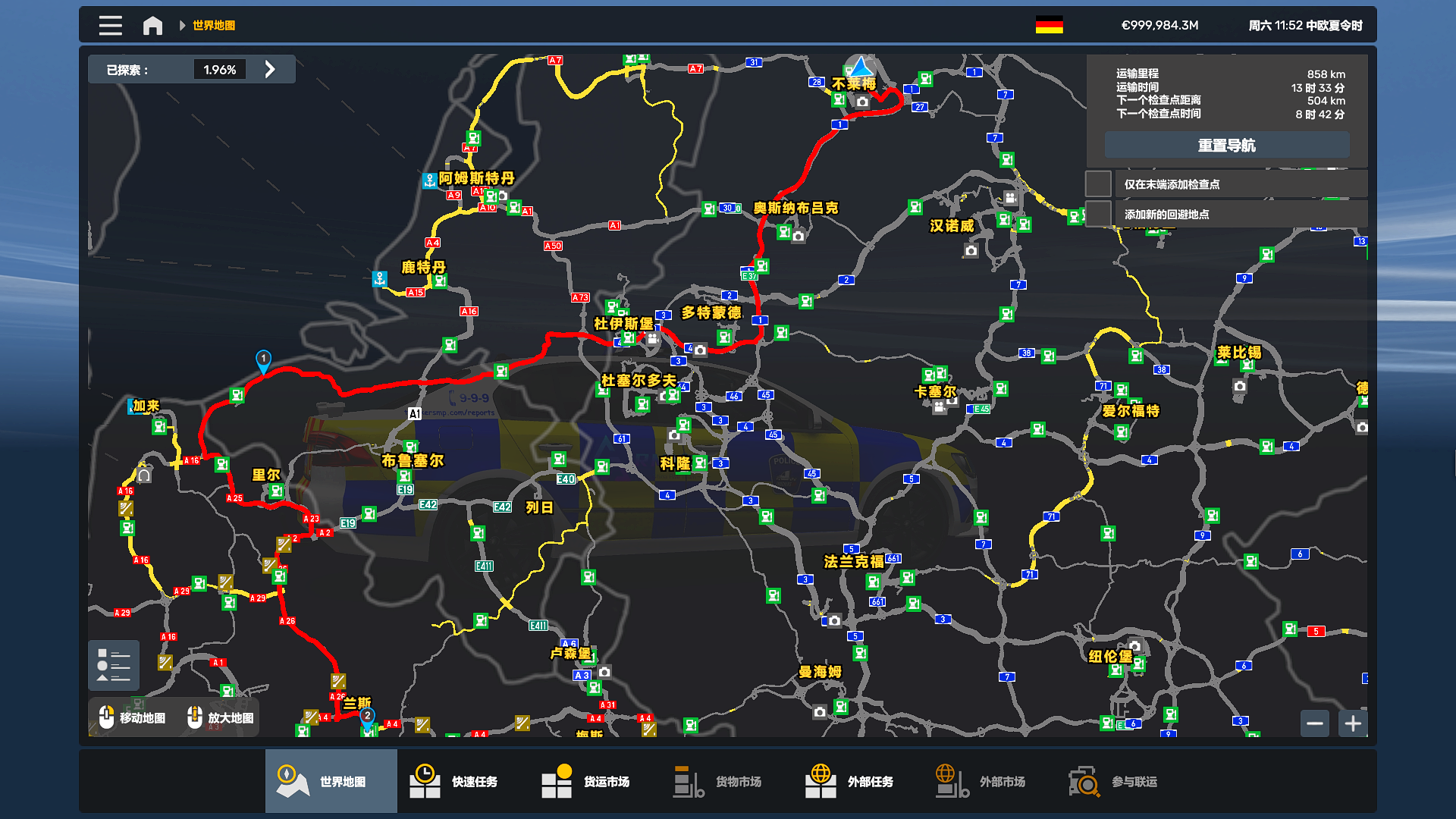Click the 鹿特丹 port anchor icon

[x=380, y=278]
